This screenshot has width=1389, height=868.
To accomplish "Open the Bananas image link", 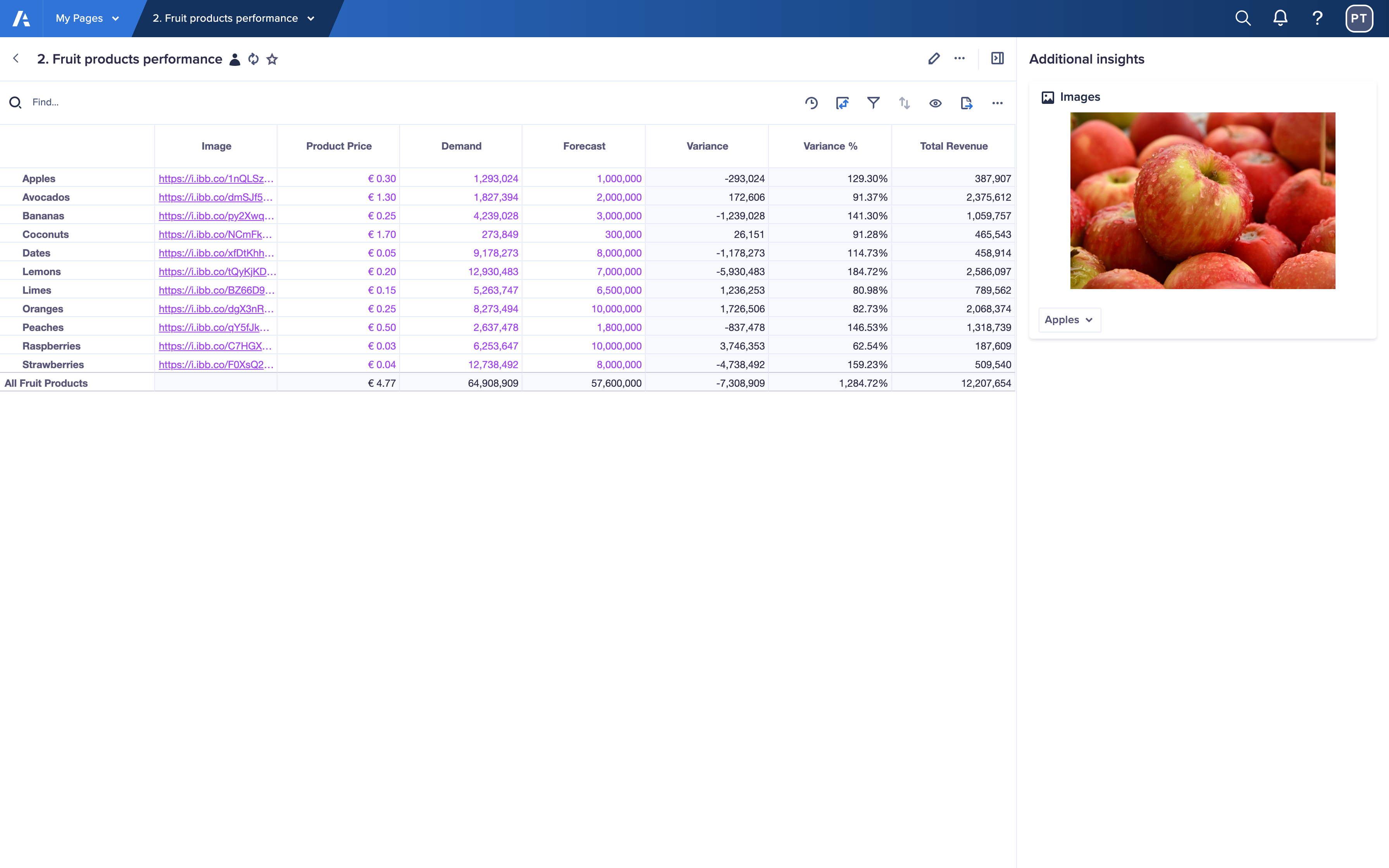I will (216, 216).
